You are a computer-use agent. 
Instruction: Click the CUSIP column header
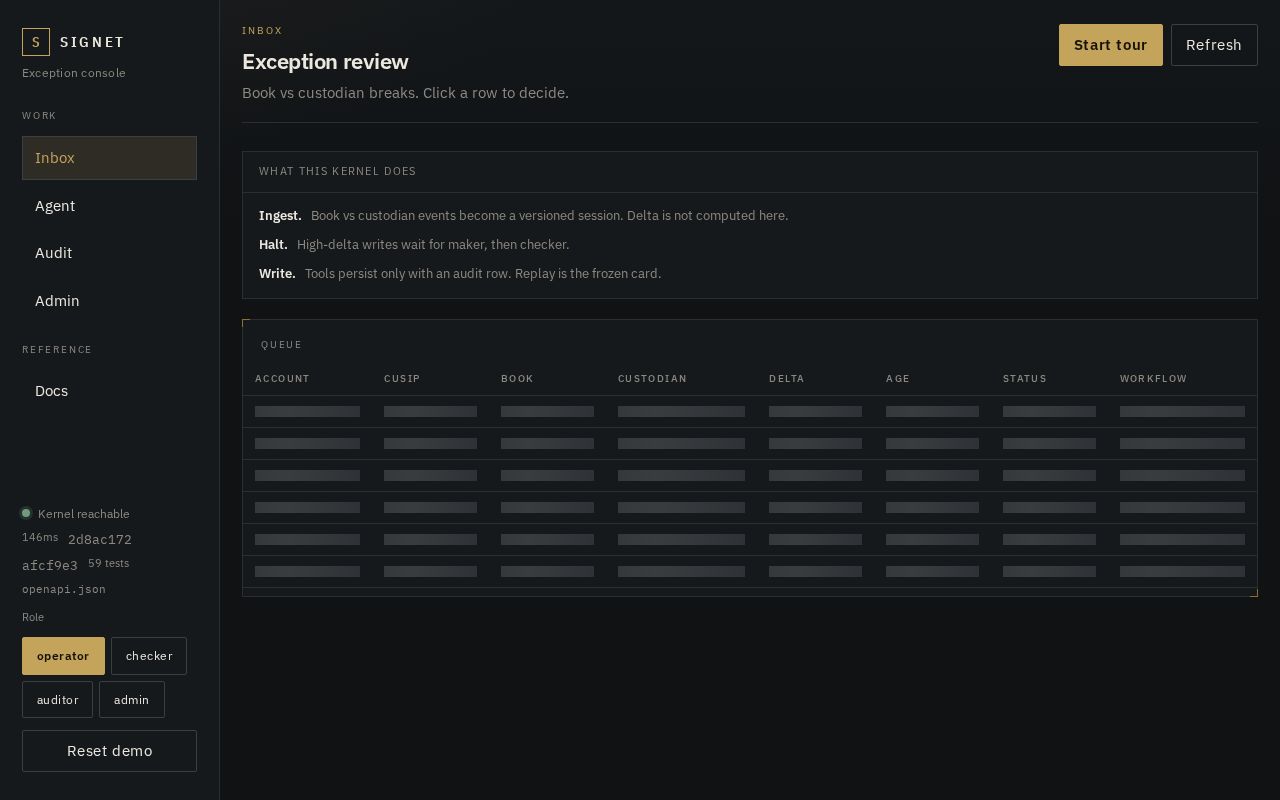click(x=402, y=378)
